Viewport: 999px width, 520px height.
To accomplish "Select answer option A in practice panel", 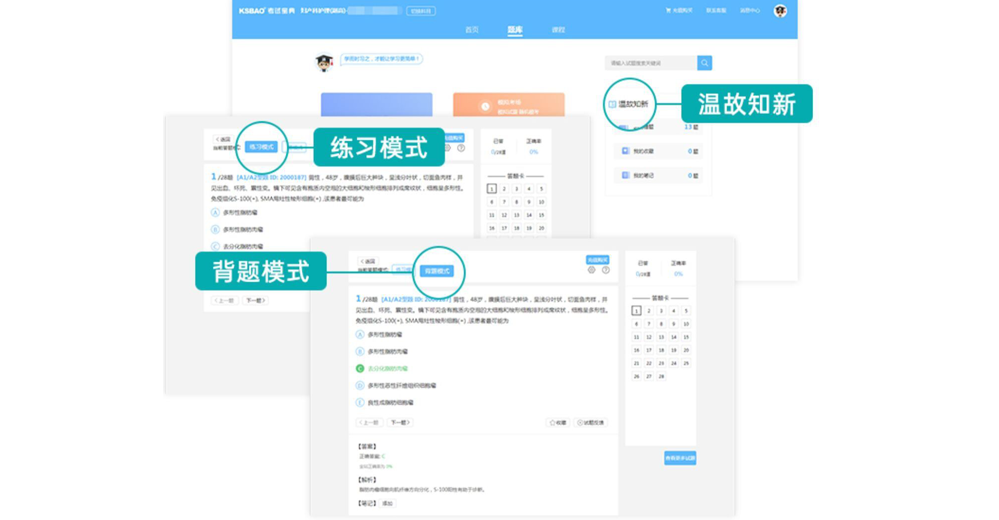I will tap(215, 213).
